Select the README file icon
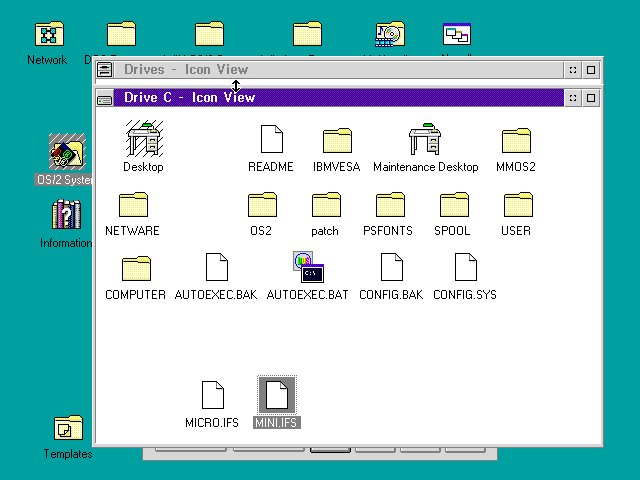 coord(272,139)
